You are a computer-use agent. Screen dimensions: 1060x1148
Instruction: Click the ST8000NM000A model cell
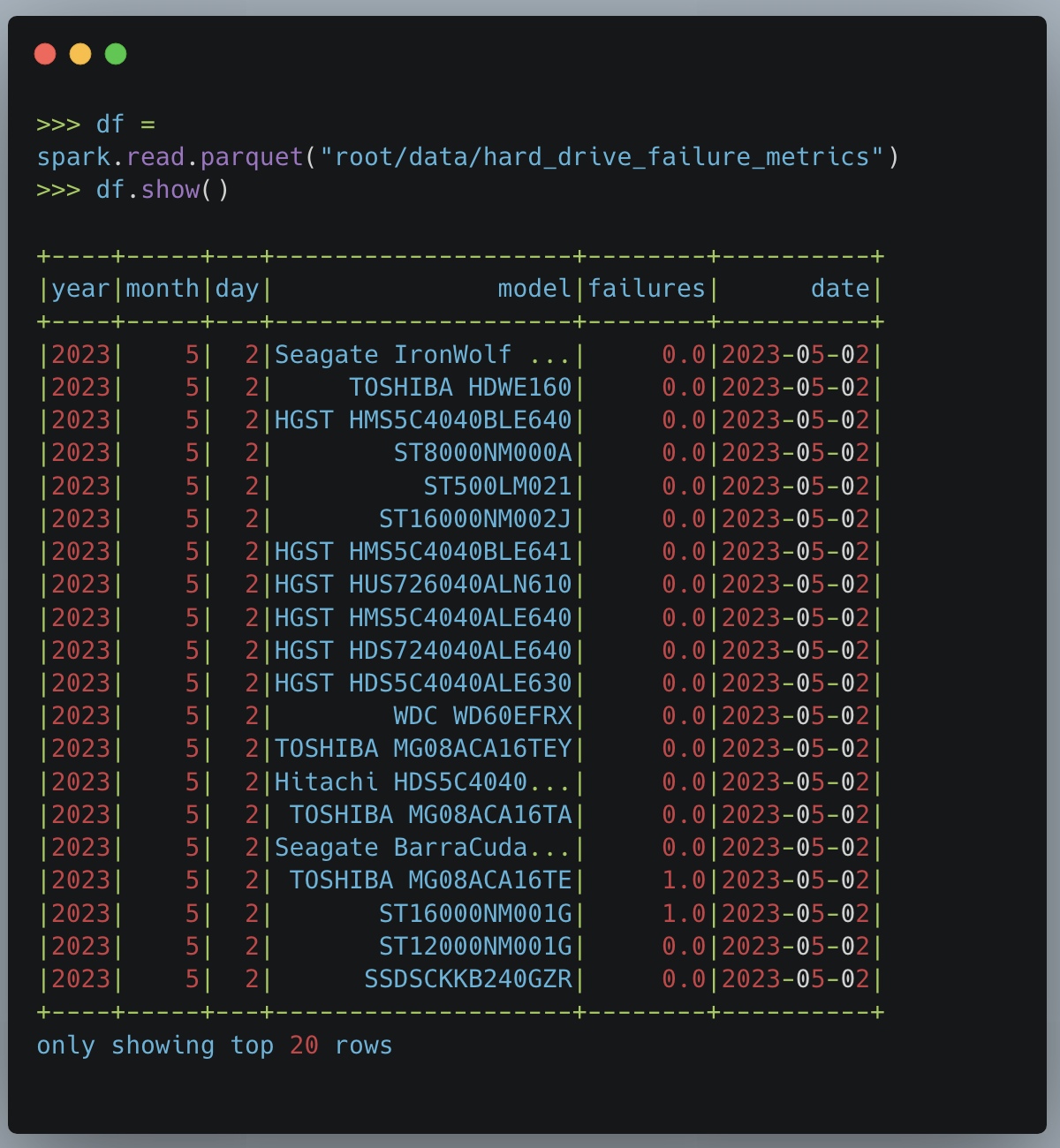point(482,453)
